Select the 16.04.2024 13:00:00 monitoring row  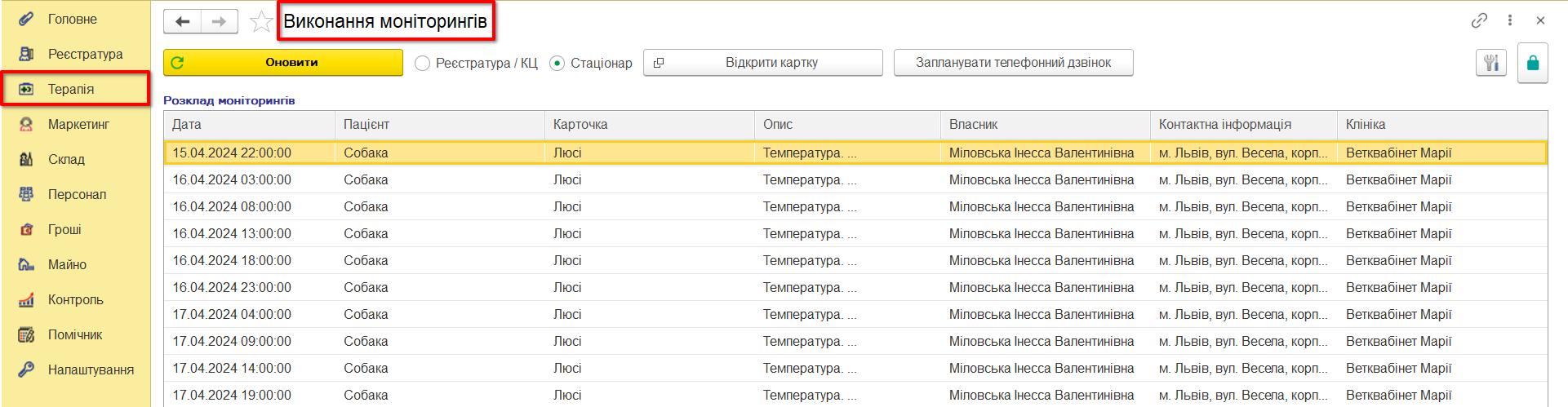point(855,233)
